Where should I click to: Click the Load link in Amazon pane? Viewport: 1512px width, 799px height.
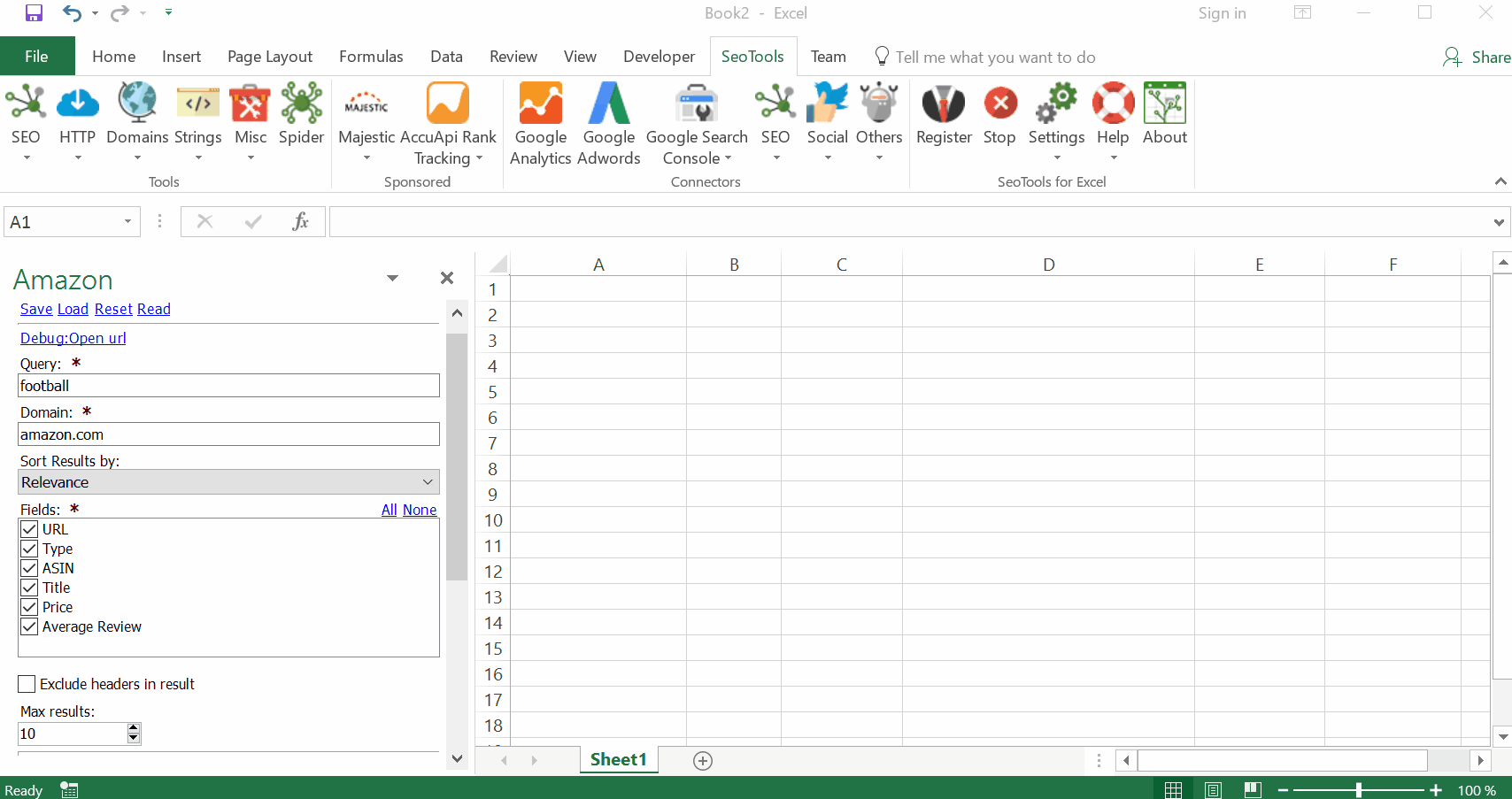73,309
